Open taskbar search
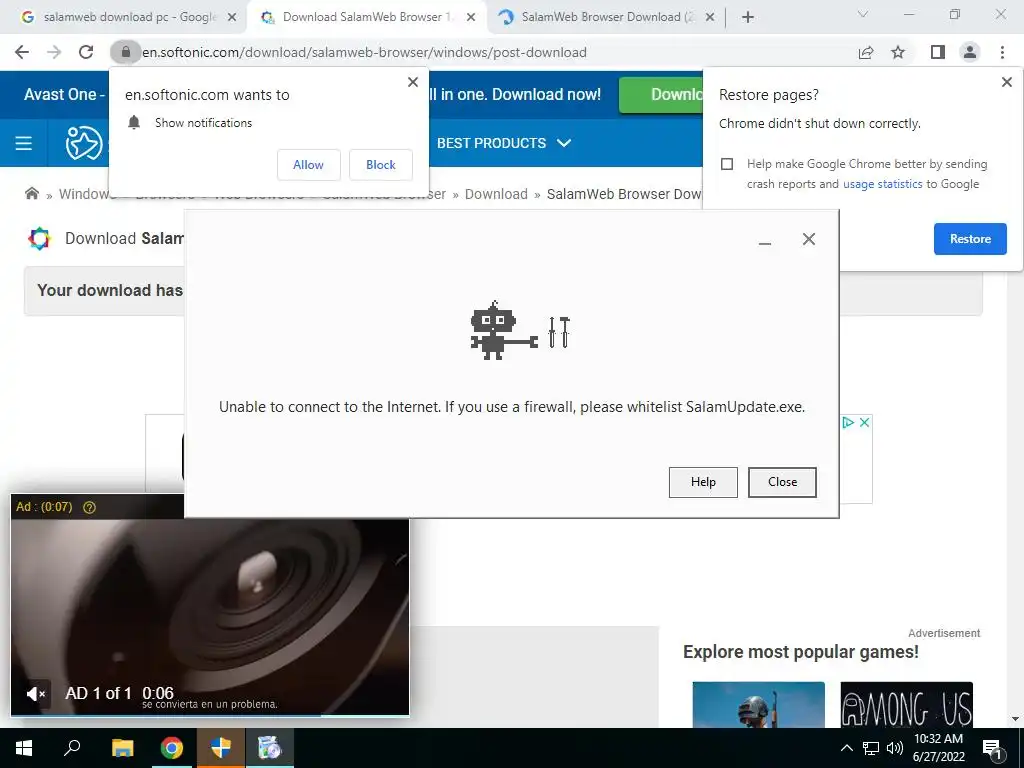 [72, 748]
